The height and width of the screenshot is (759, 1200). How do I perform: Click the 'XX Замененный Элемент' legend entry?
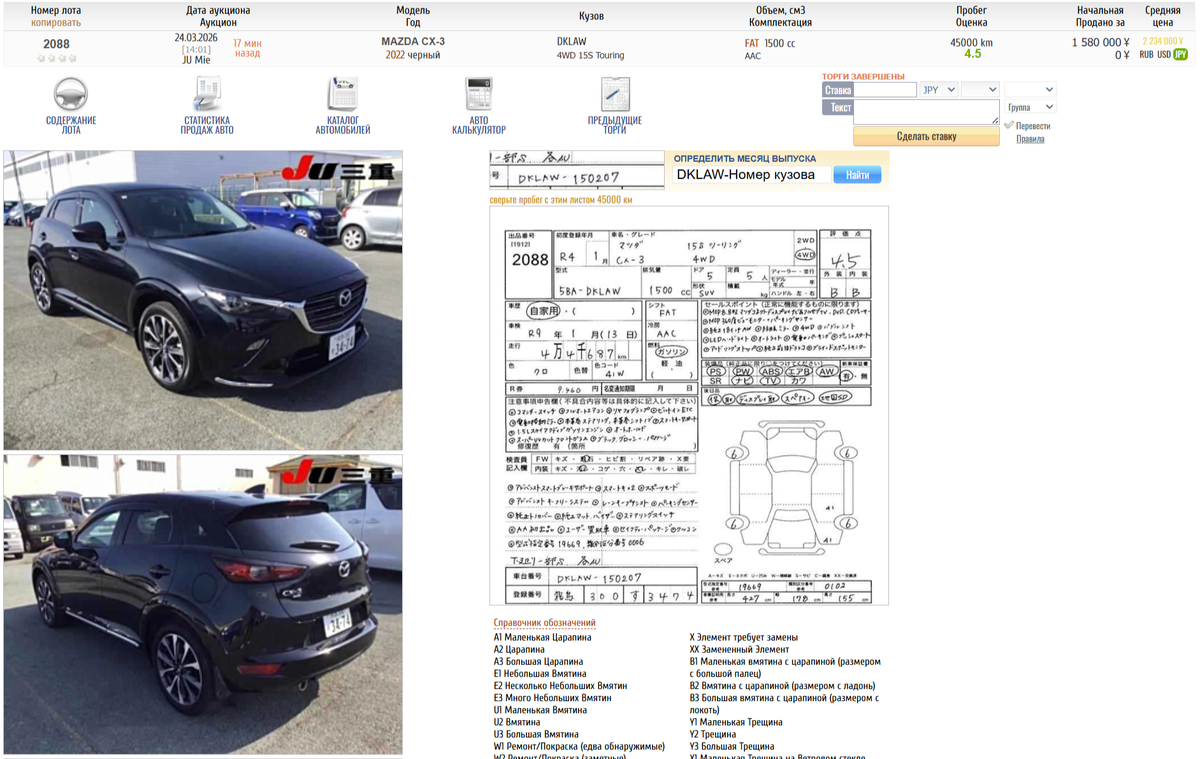click(739, 649)
